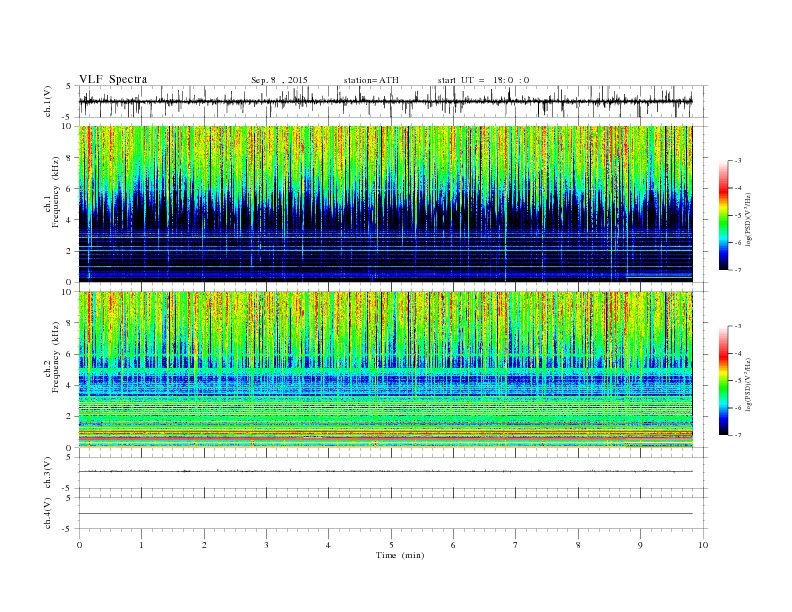The height and width of the screenshot is (612, 792).
Task: Click the '2' kHz tick on ch.2 spectrogram
Action: 70,417
